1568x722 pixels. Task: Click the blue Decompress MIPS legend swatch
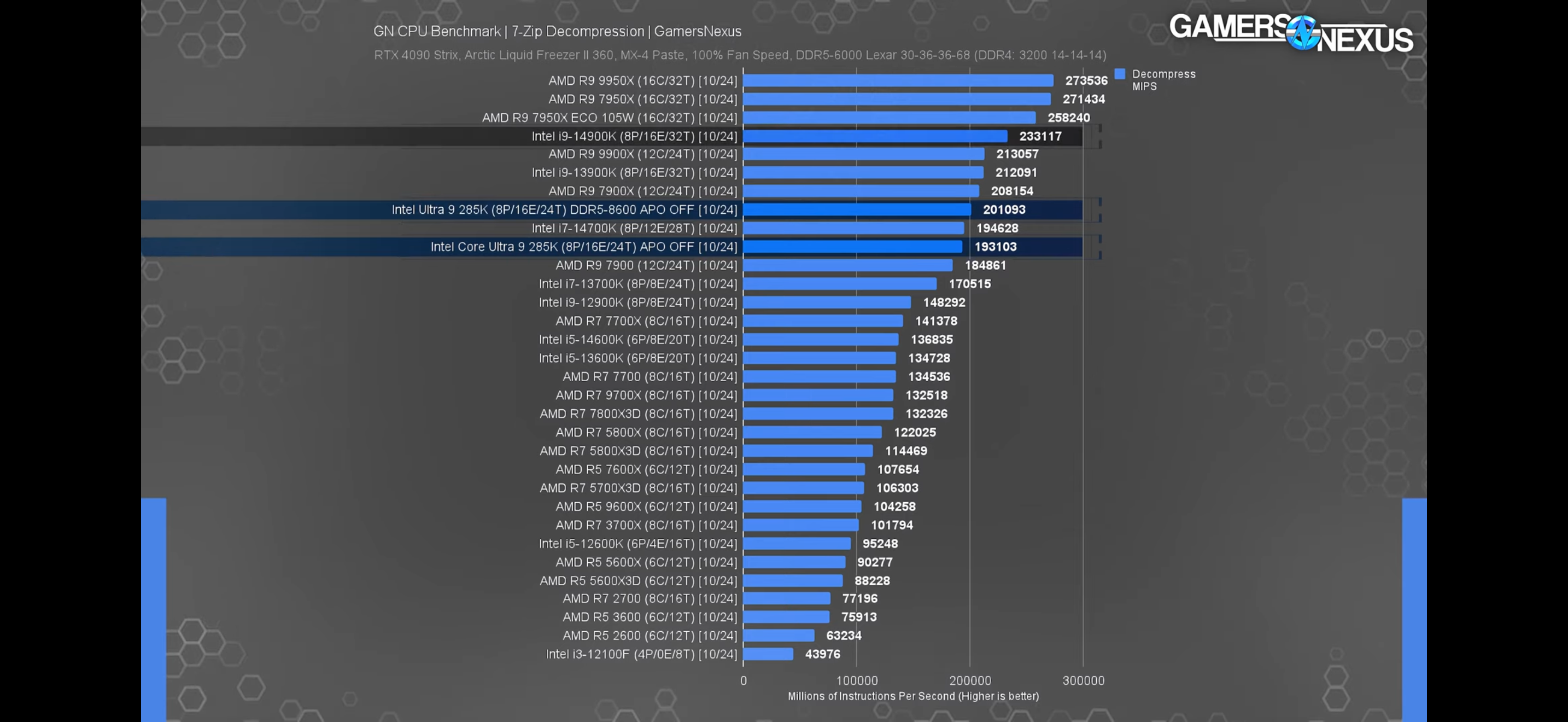pyautogui.click(x=1119, y=74)
